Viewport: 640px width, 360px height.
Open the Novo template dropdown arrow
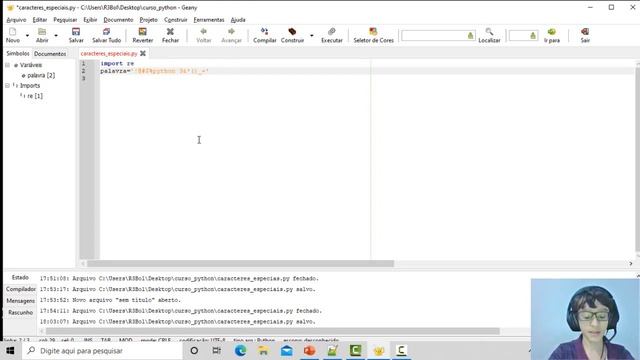27,36
